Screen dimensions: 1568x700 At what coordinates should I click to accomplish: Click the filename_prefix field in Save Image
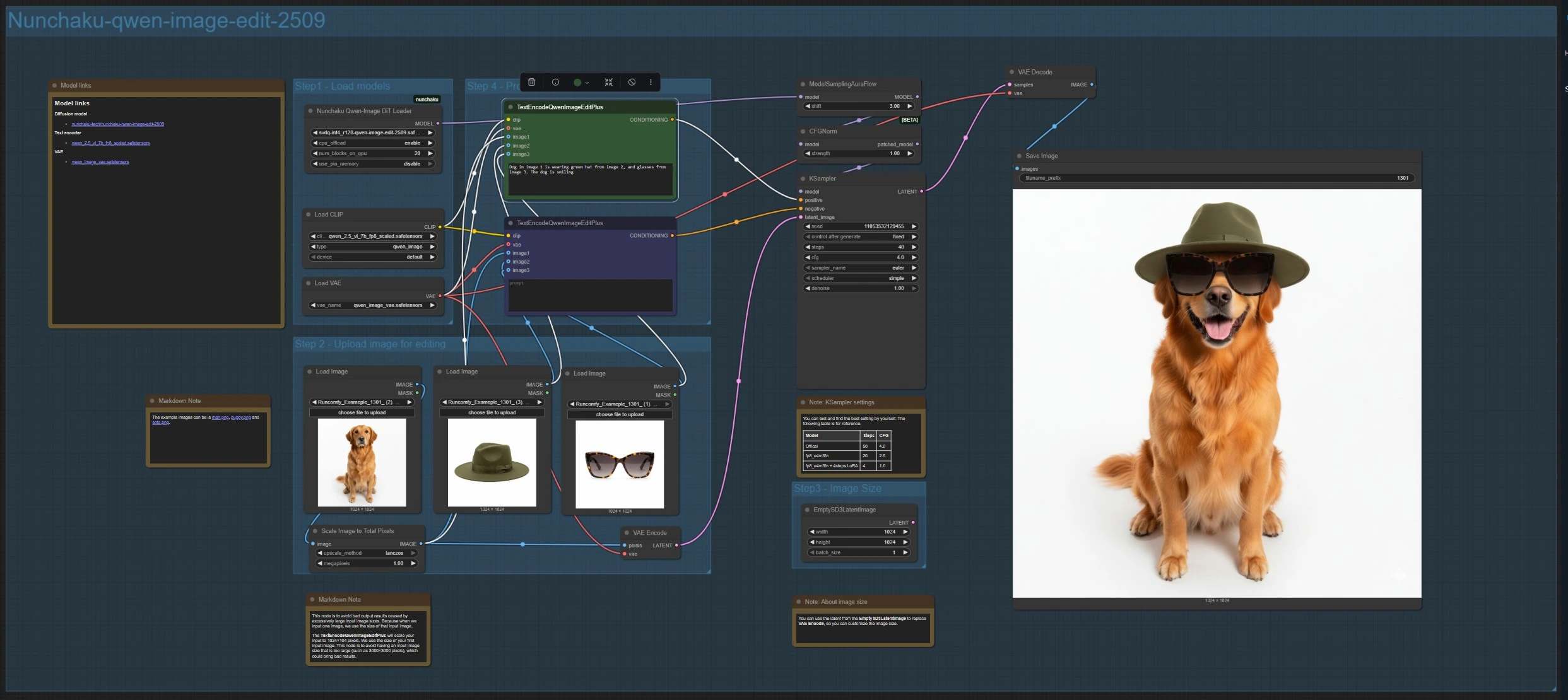pos(1217,178)
